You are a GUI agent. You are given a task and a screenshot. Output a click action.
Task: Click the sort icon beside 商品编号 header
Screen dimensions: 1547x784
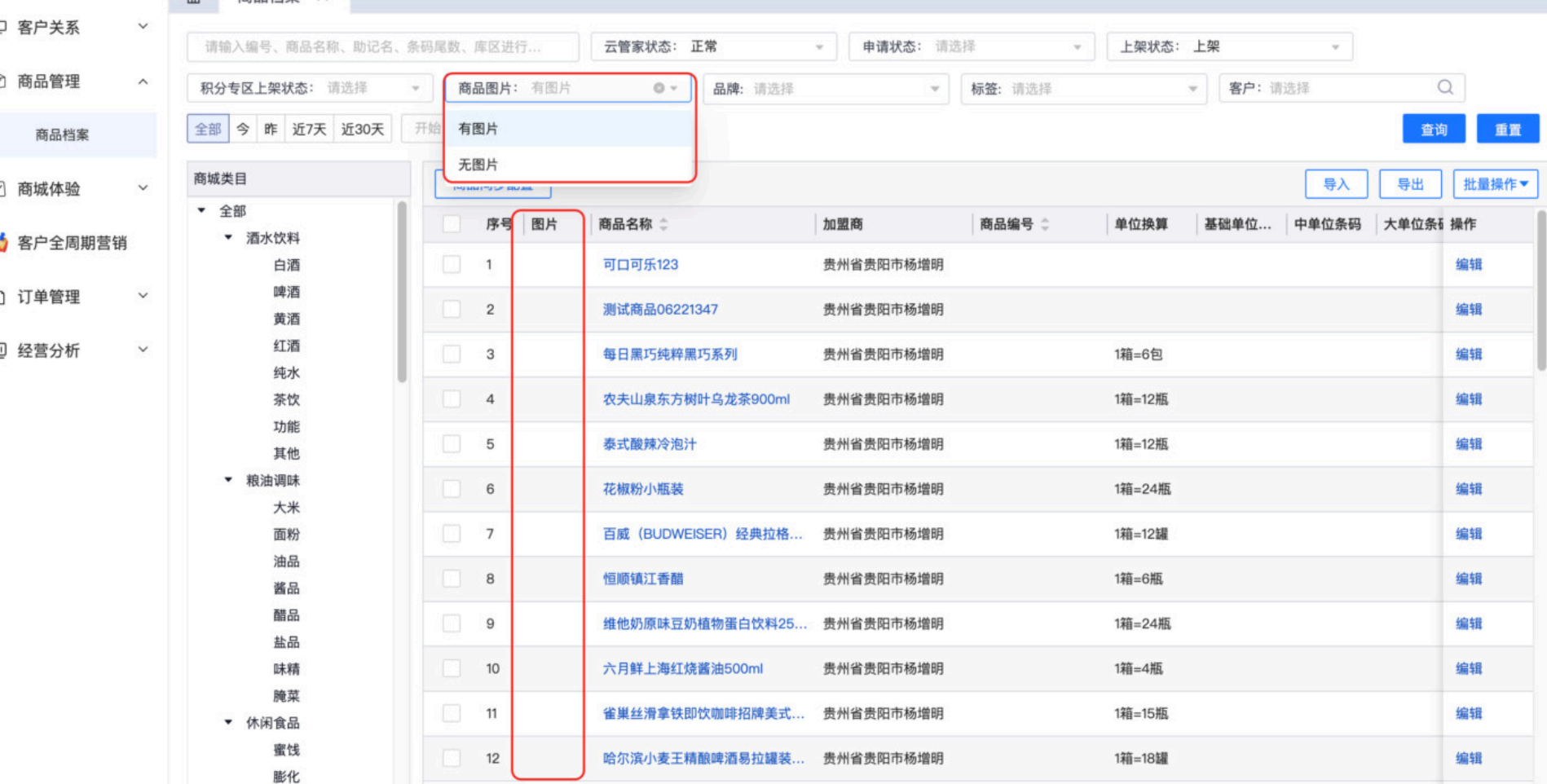point(1045,224)
